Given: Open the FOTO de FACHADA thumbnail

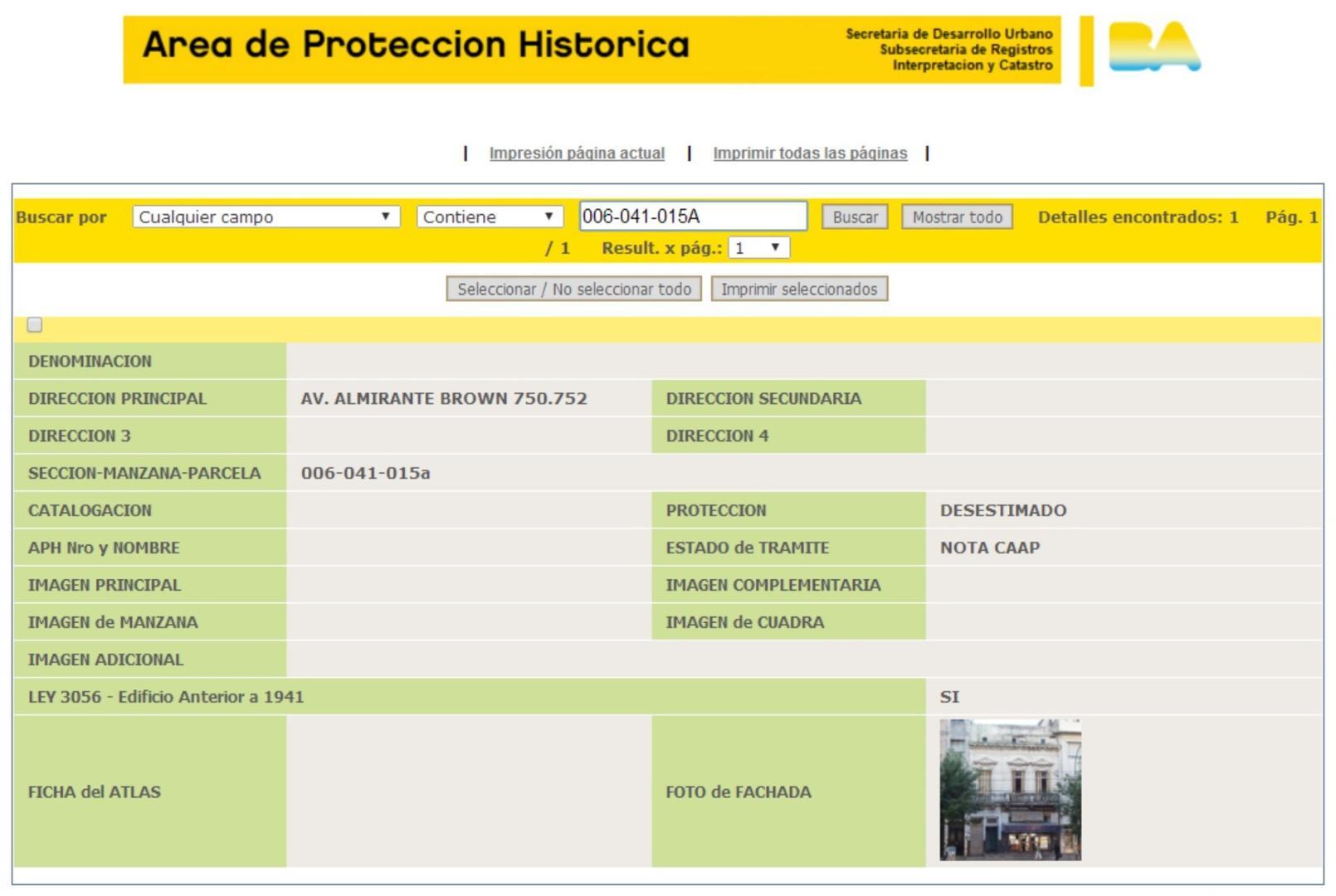Looking at the screenshot, I should coord(1009,790).
